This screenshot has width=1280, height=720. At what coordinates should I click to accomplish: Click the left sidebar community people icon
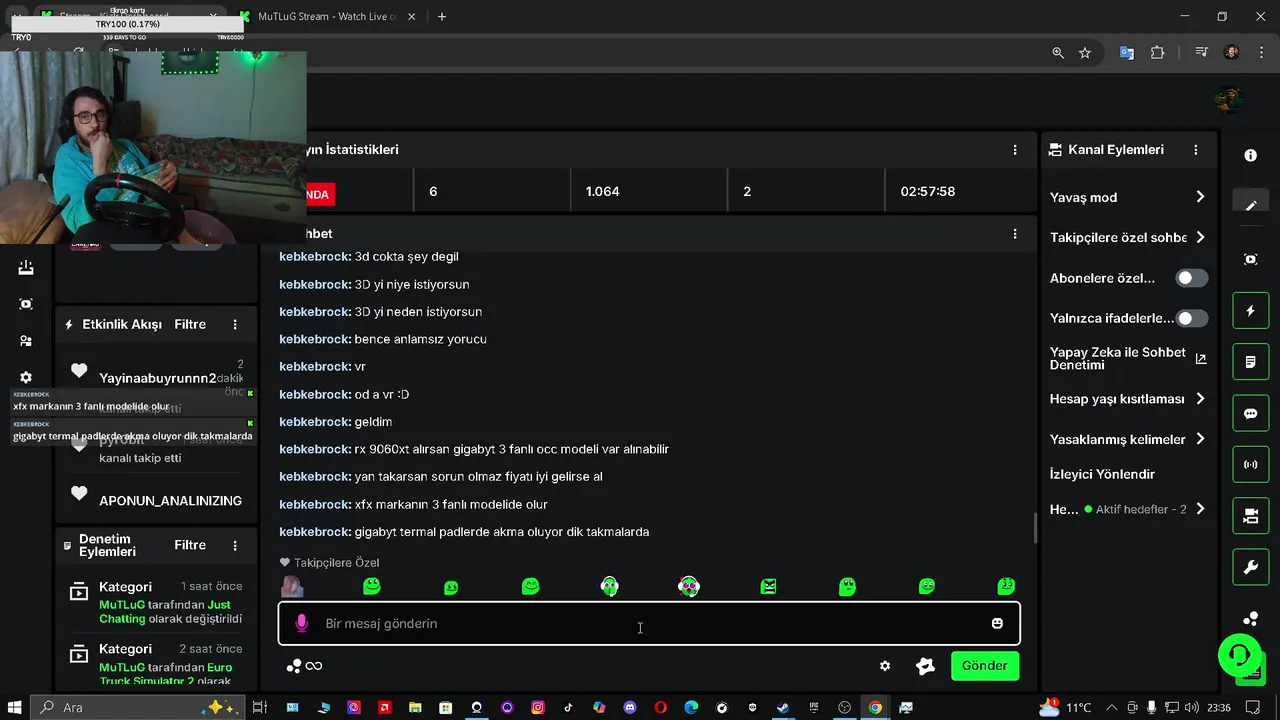tap(26, 341)
